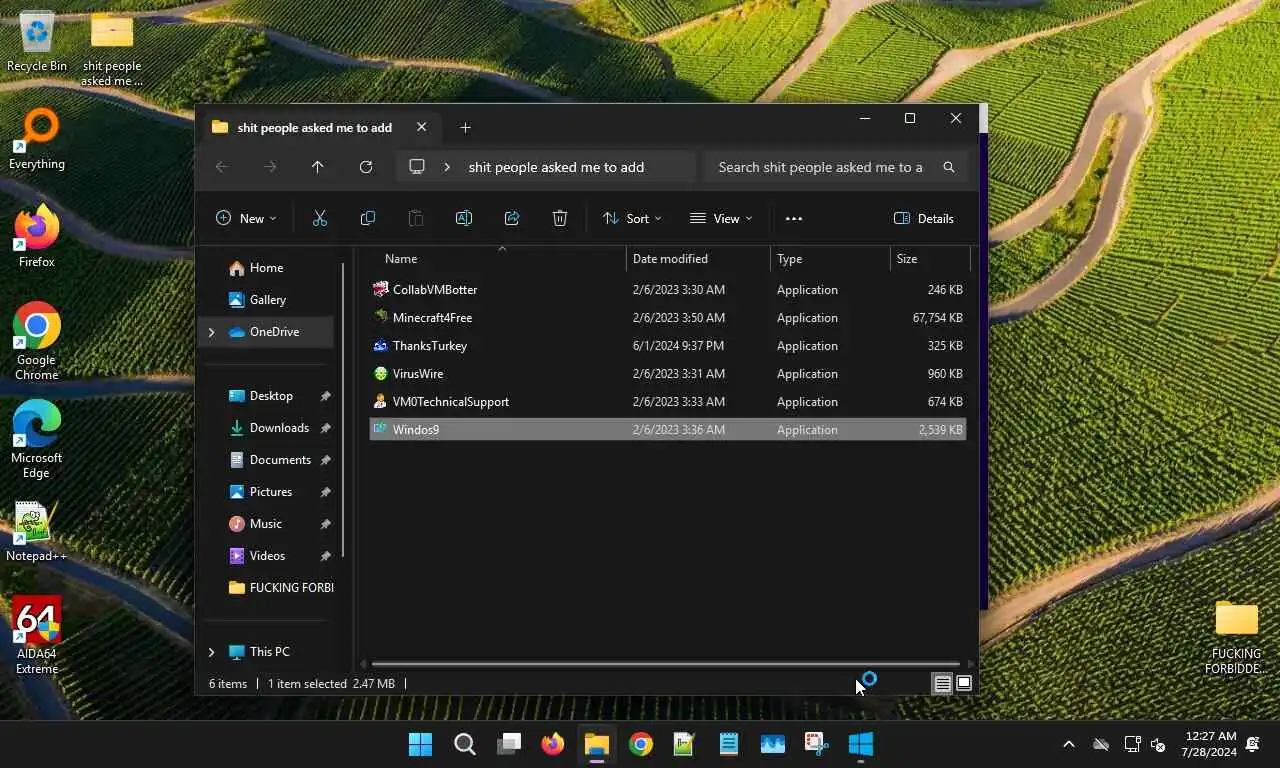The image size is (1280, 768).
Task: Open Microsoft Edge desktop shortcut
Action: pyautogui.click(x=37, y=439)
